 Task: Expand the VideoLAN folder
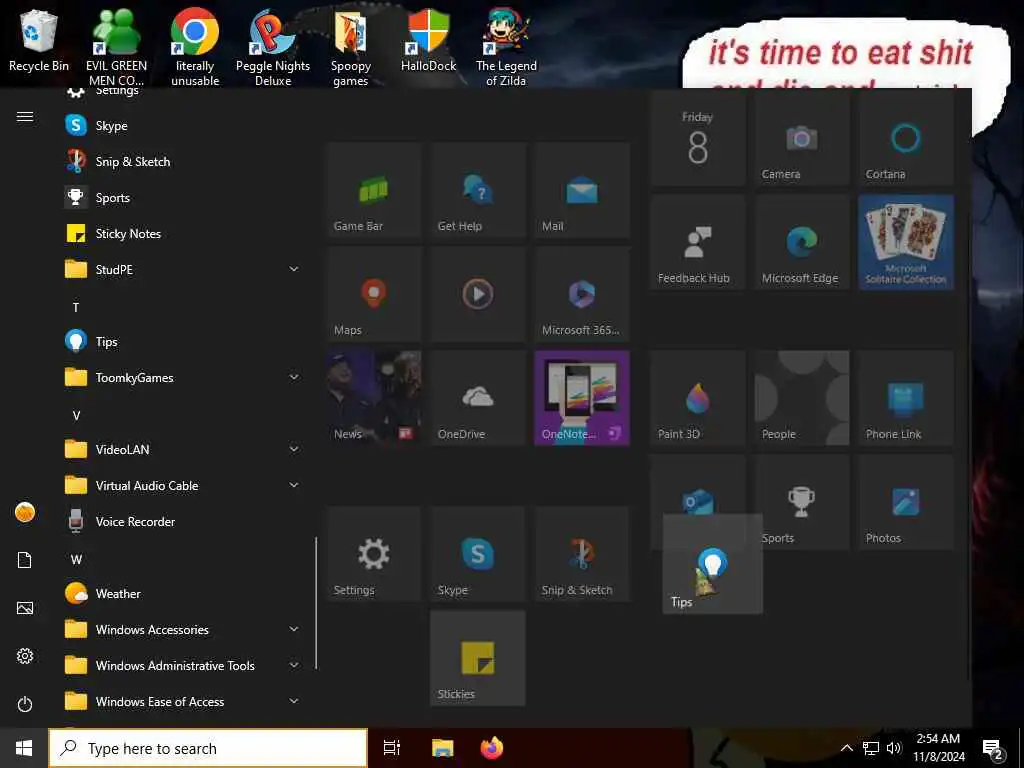182,449
